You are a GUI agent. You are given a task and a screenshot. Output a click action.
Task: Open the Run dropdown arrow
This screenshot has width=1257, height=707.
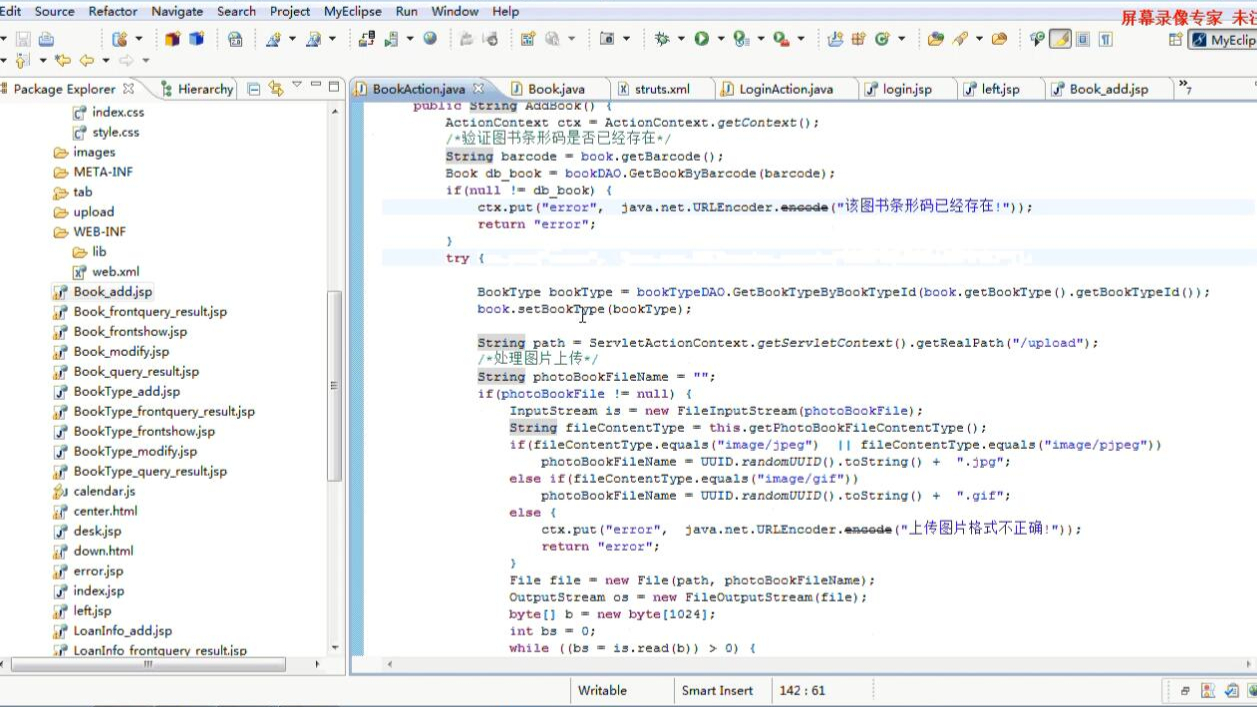click(720, 39)
